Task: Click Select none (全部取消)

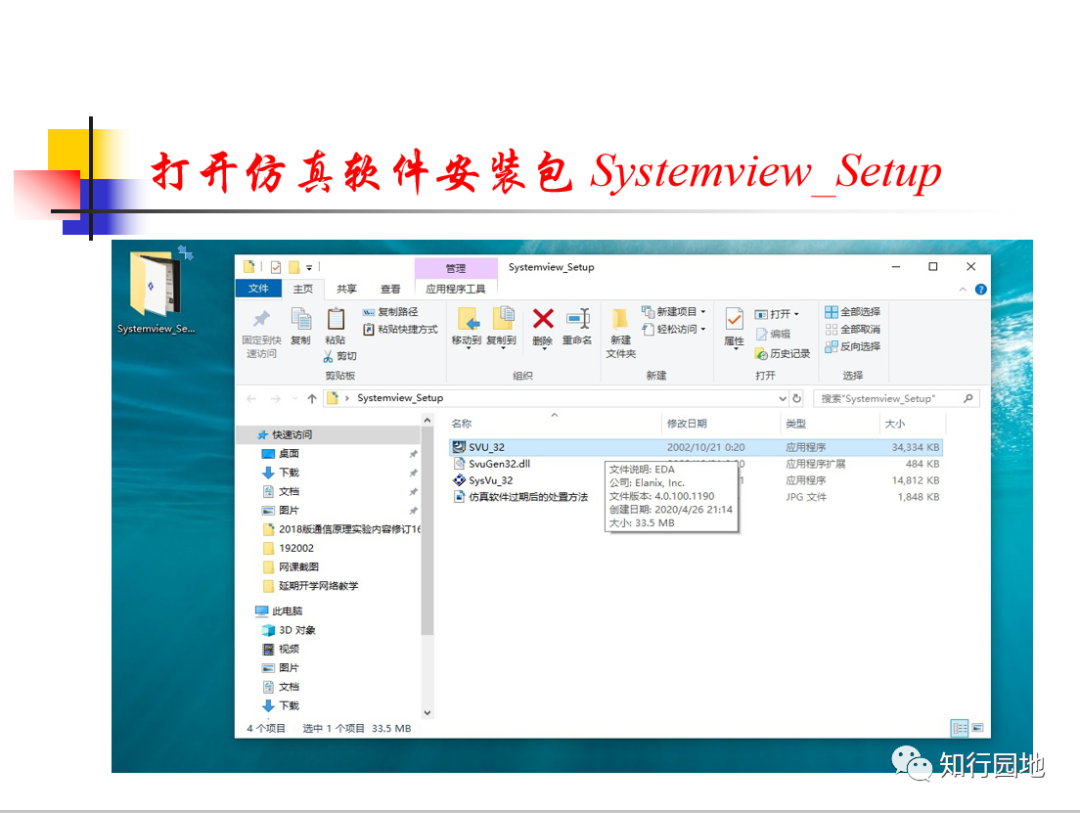Action: coord(853,329)
